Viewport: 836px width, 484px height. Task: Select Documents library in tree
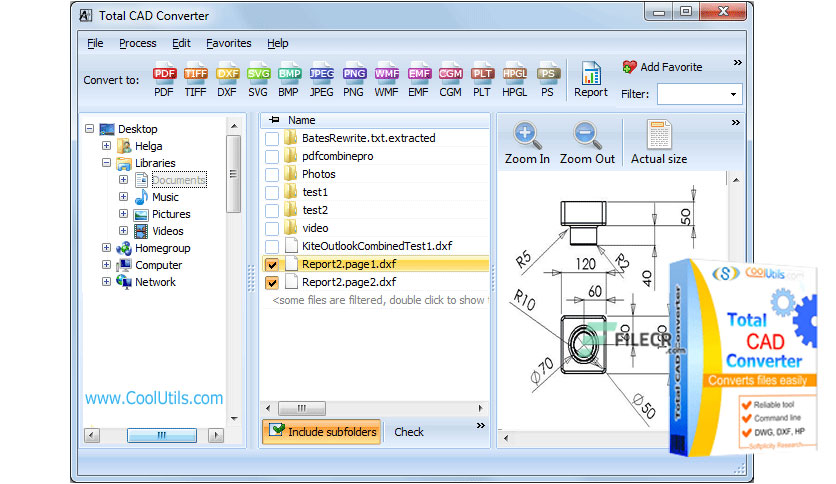pos(179,180)
